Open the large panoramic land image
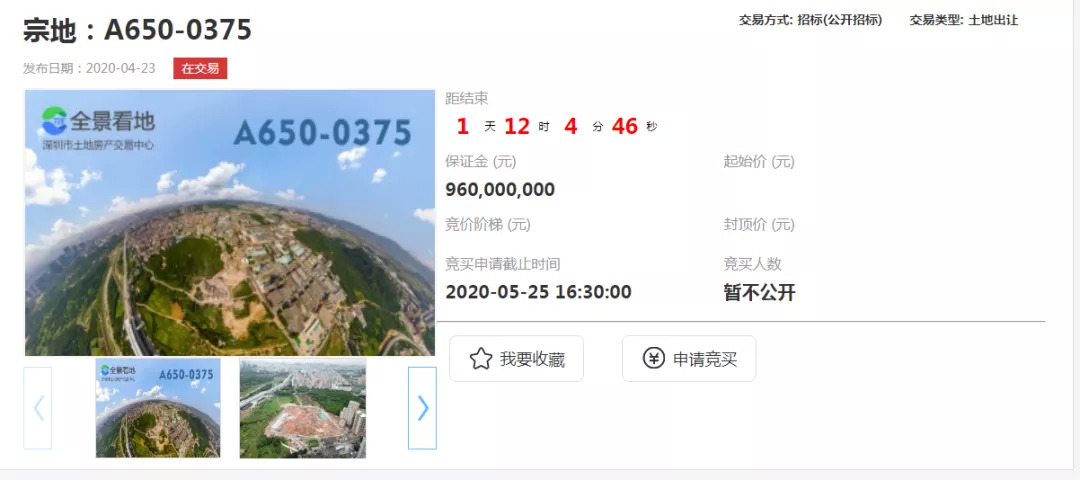This screenshot has width=1080, height=480. tap(230, 222)
